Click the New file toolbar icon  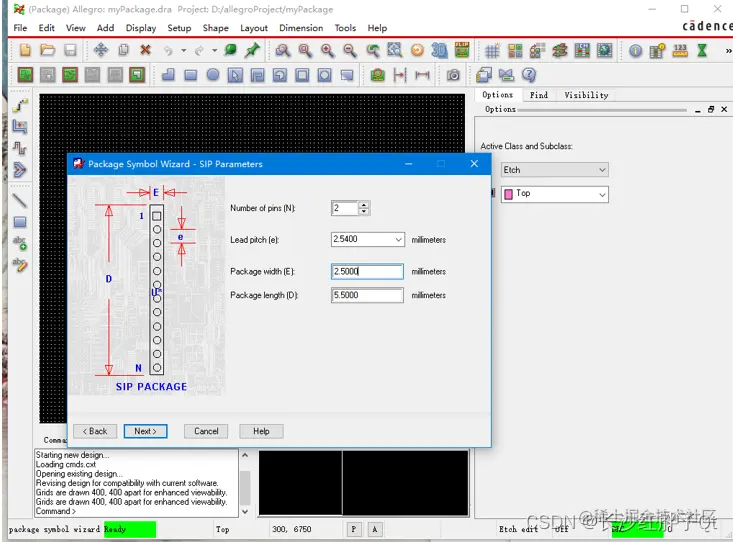coord(25,50)
